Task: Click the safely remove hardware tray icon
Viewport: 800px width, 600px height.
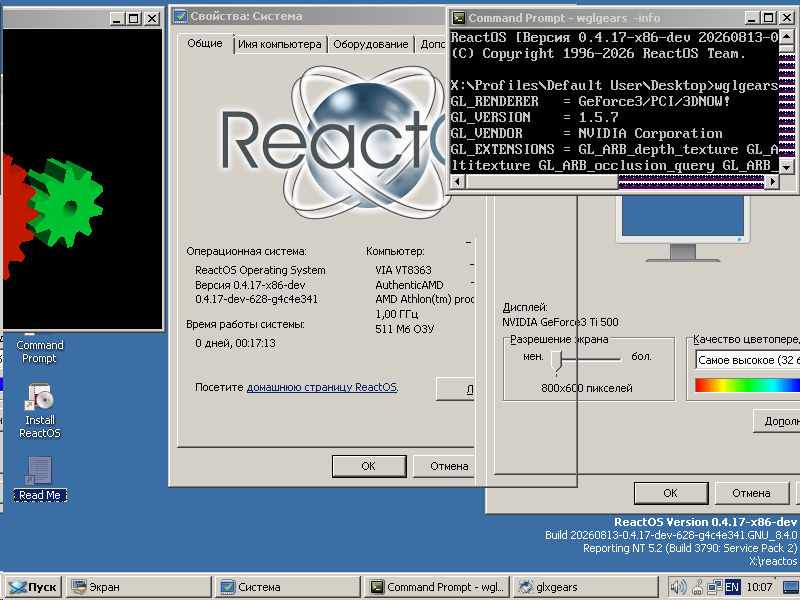Action: (697, 587)
